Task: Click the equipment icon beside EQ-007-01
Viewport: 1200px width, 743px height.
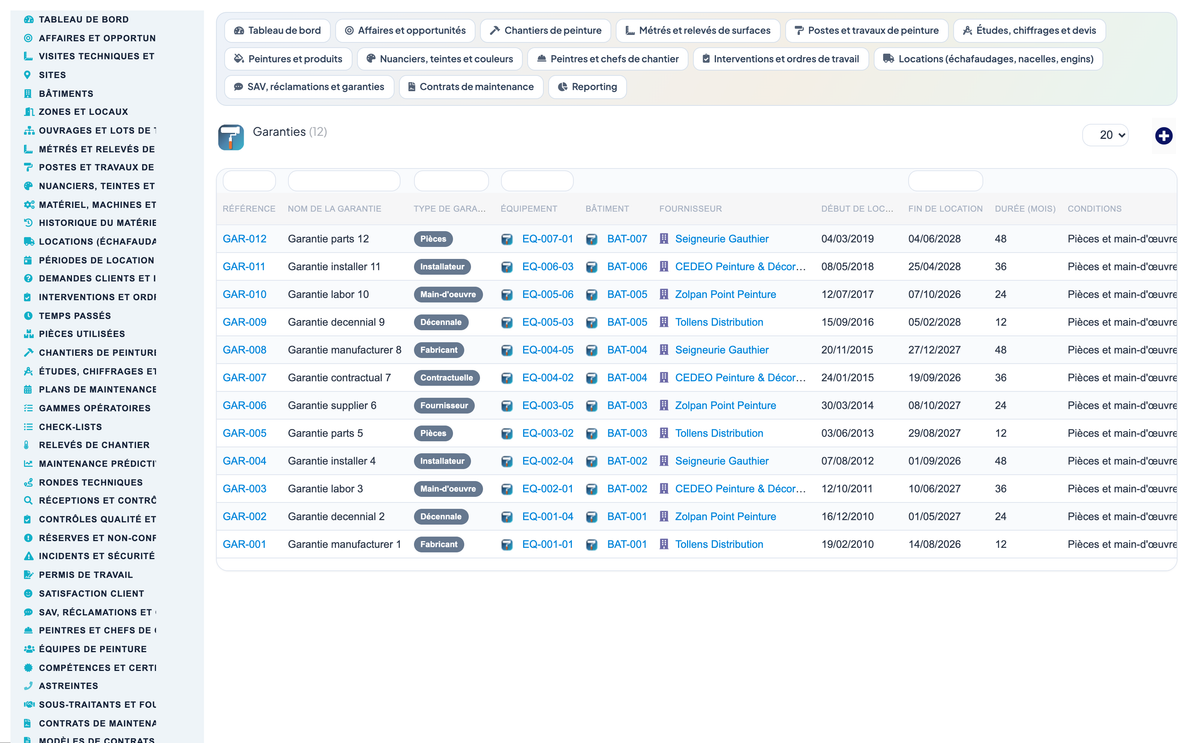Action: [x=507, y=239]
